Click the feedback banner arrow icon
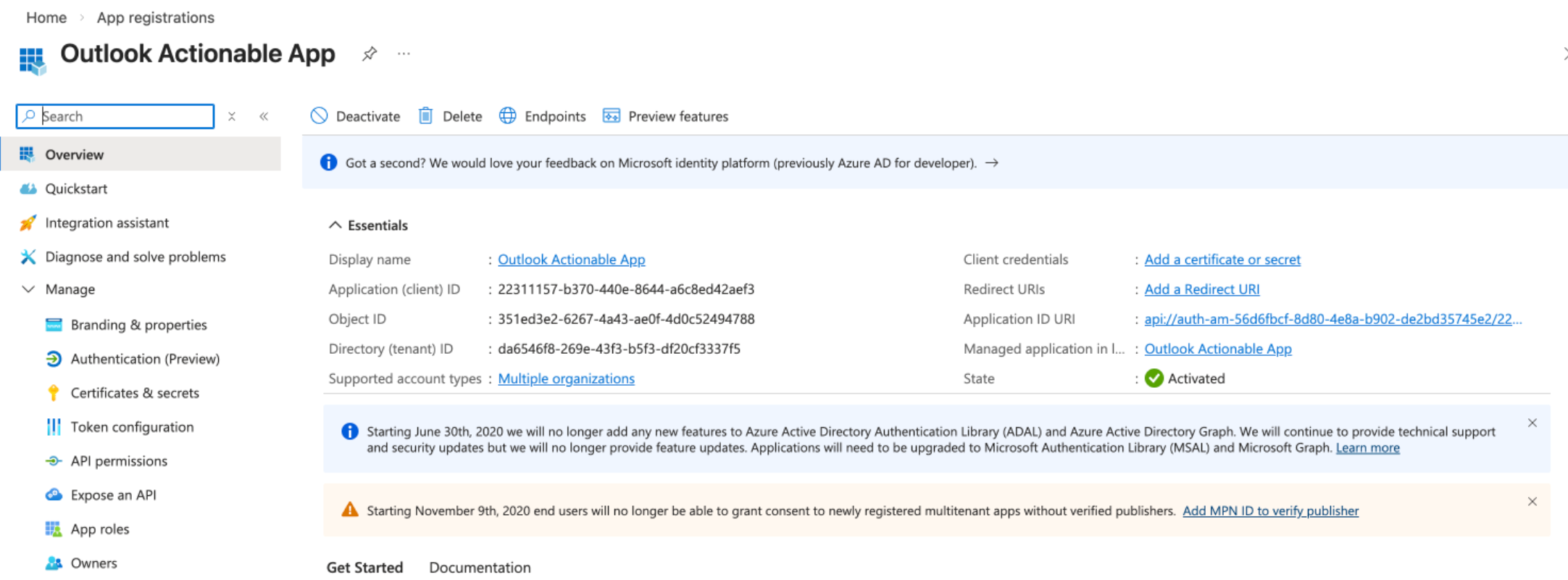The width and height of the screenshot is (1568, 580). [992, 163]
